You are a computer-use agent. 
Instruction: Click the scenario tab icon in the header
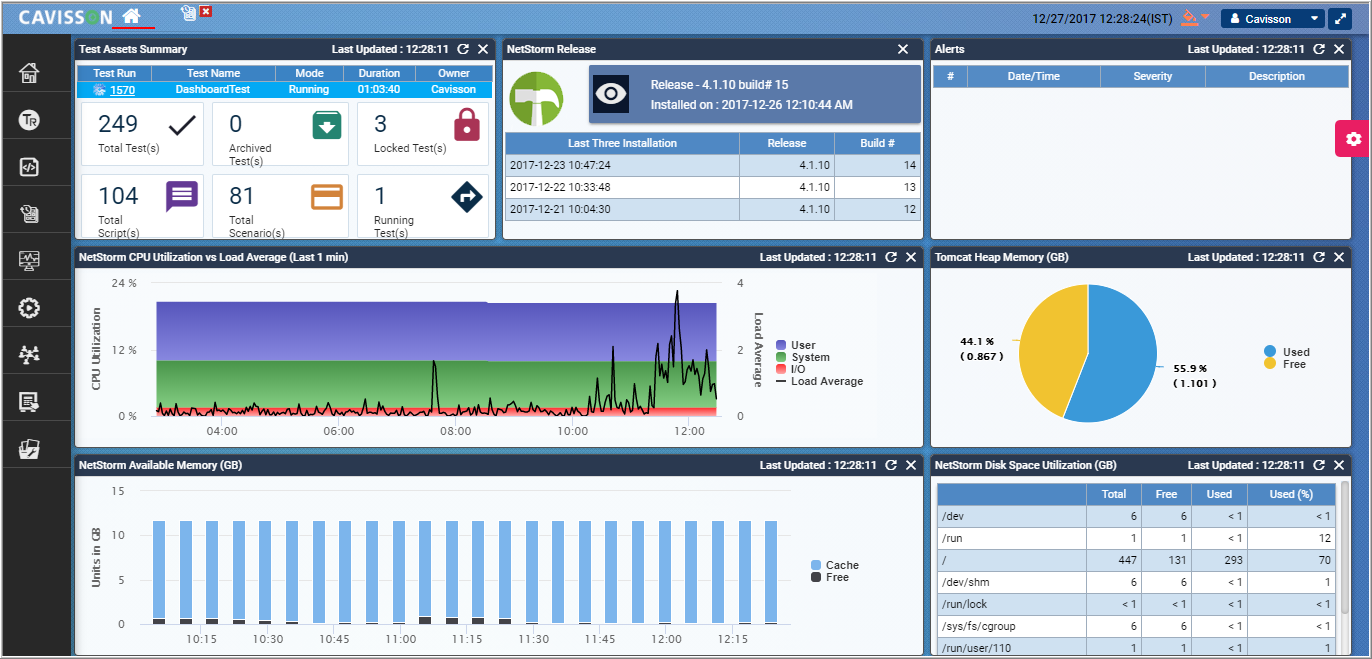coord(187,12)
